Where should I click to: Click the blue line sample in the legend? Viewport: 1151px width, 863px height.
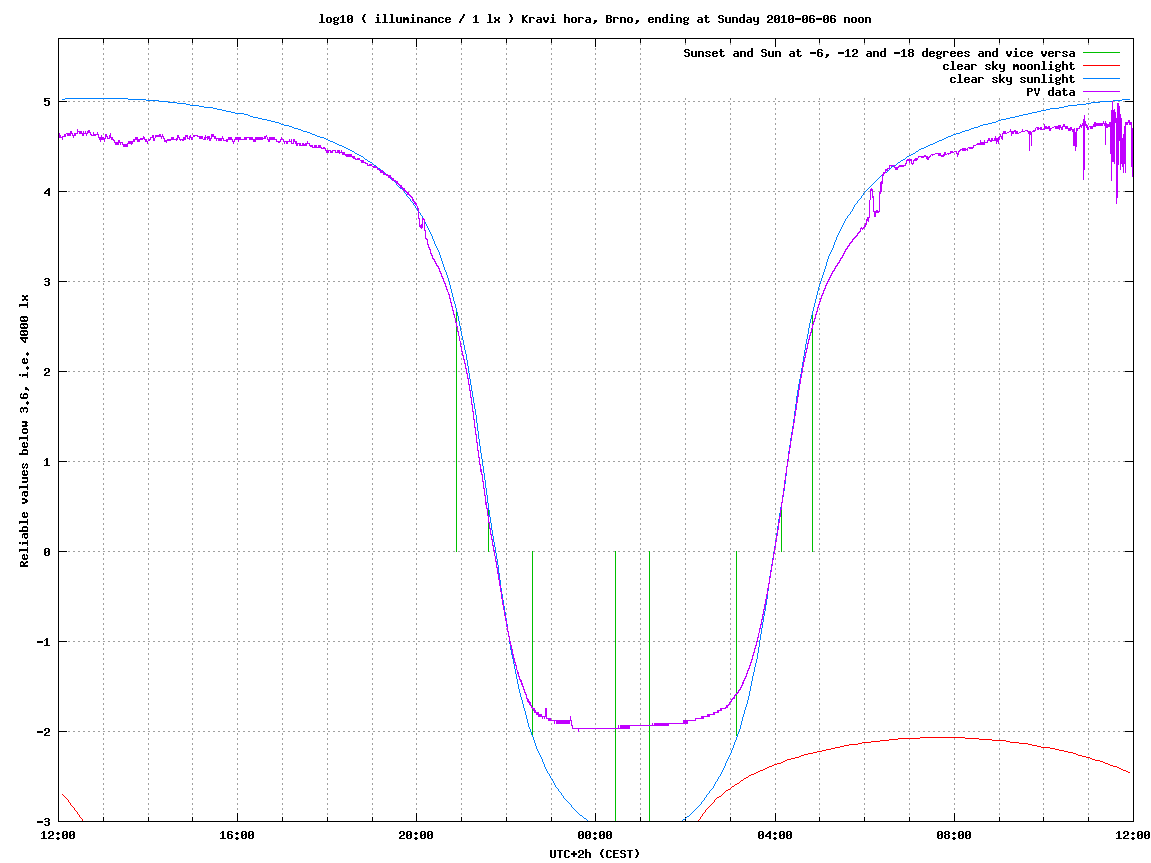tap(1101, 79)
